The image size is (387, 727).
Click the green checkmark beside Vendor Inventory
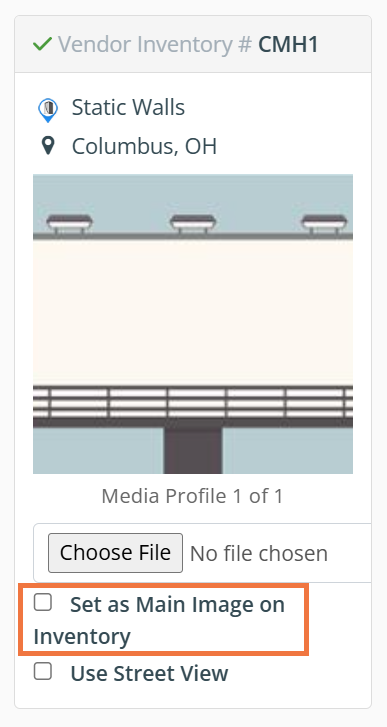[x=42, y=45]
